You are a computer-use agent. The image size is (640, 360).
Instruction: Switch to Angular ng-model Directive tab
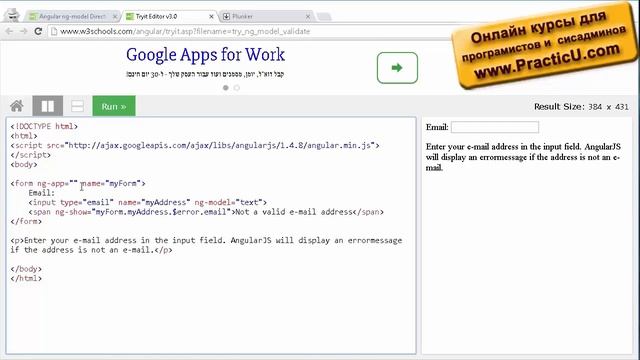coord(72,16)
